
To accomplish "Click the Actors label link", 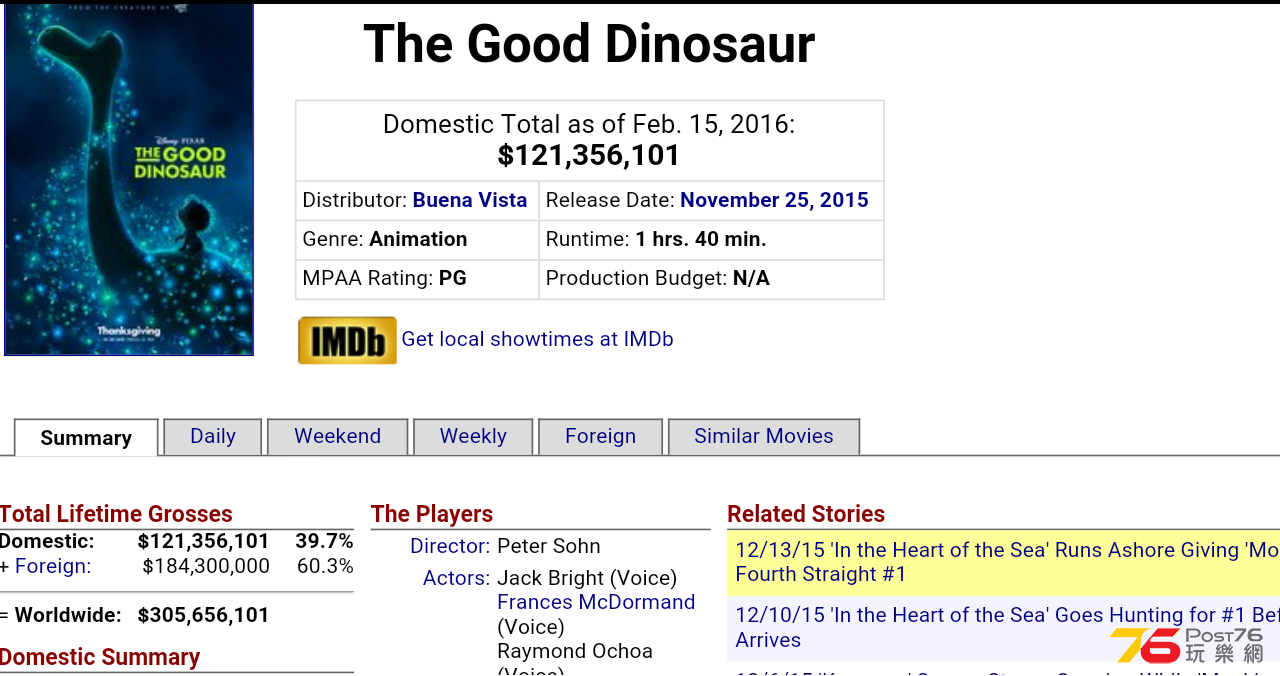I will [x=457, y=578].
